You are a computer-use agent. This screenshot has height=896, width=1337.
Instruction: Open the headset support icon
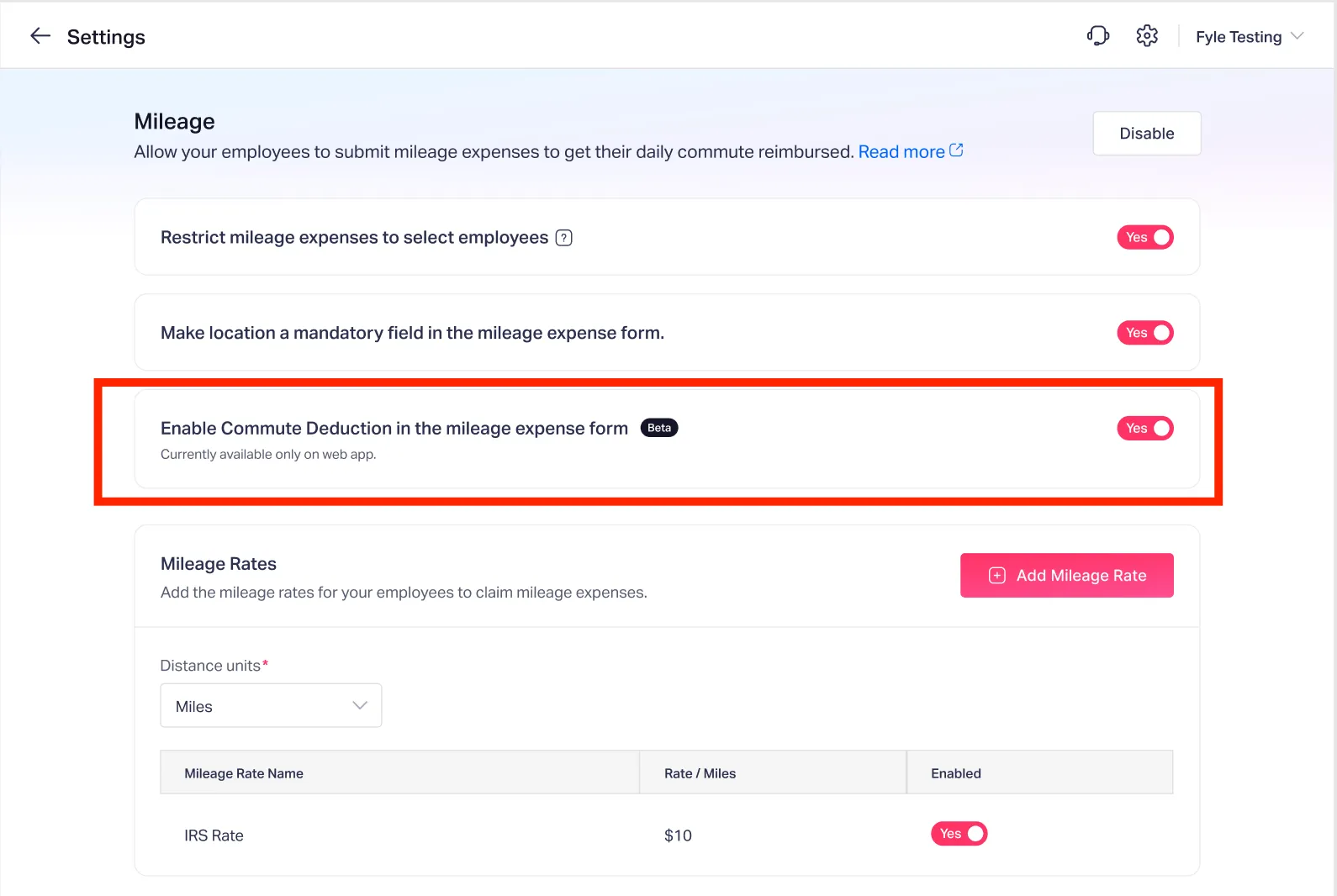[x=1097, y=36]
